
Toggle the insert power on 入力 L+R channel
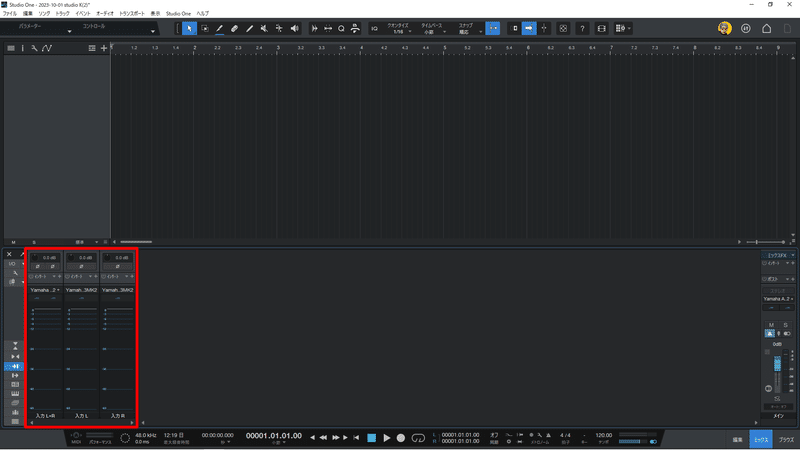[x=31, y=277]
